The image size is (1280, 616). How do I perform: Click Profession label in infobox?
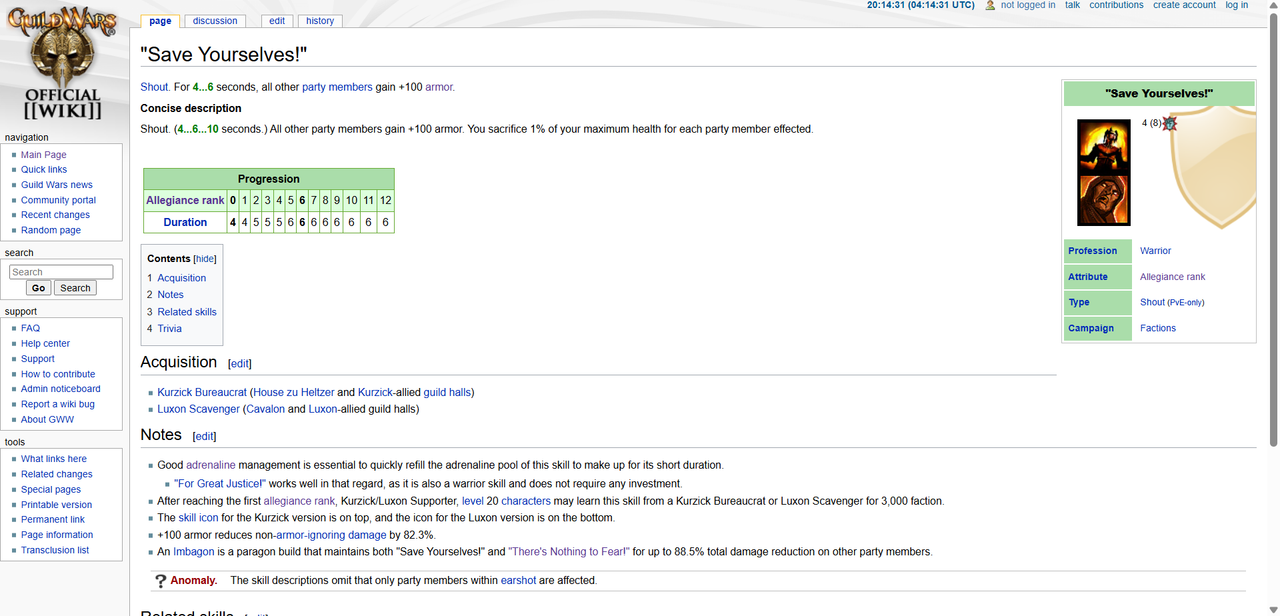[1093, 251]
